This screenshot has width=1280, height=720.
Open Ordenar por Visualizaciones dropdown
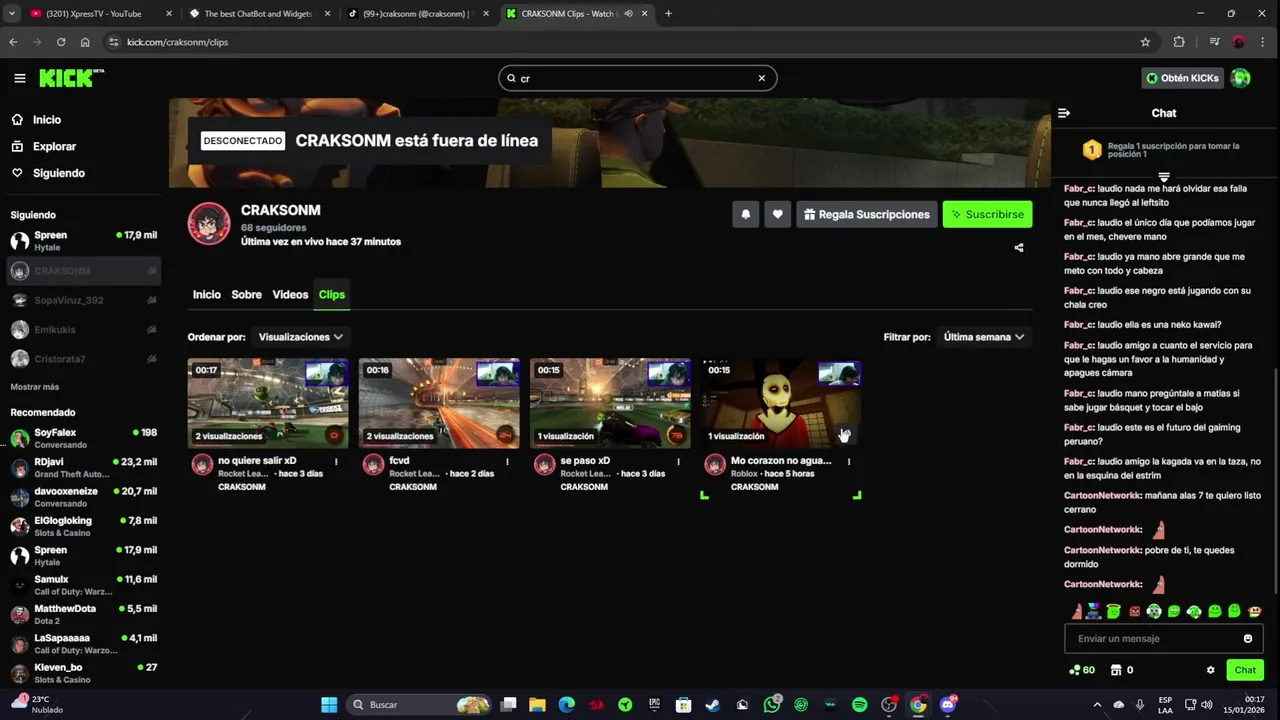(x=300, y=337)
